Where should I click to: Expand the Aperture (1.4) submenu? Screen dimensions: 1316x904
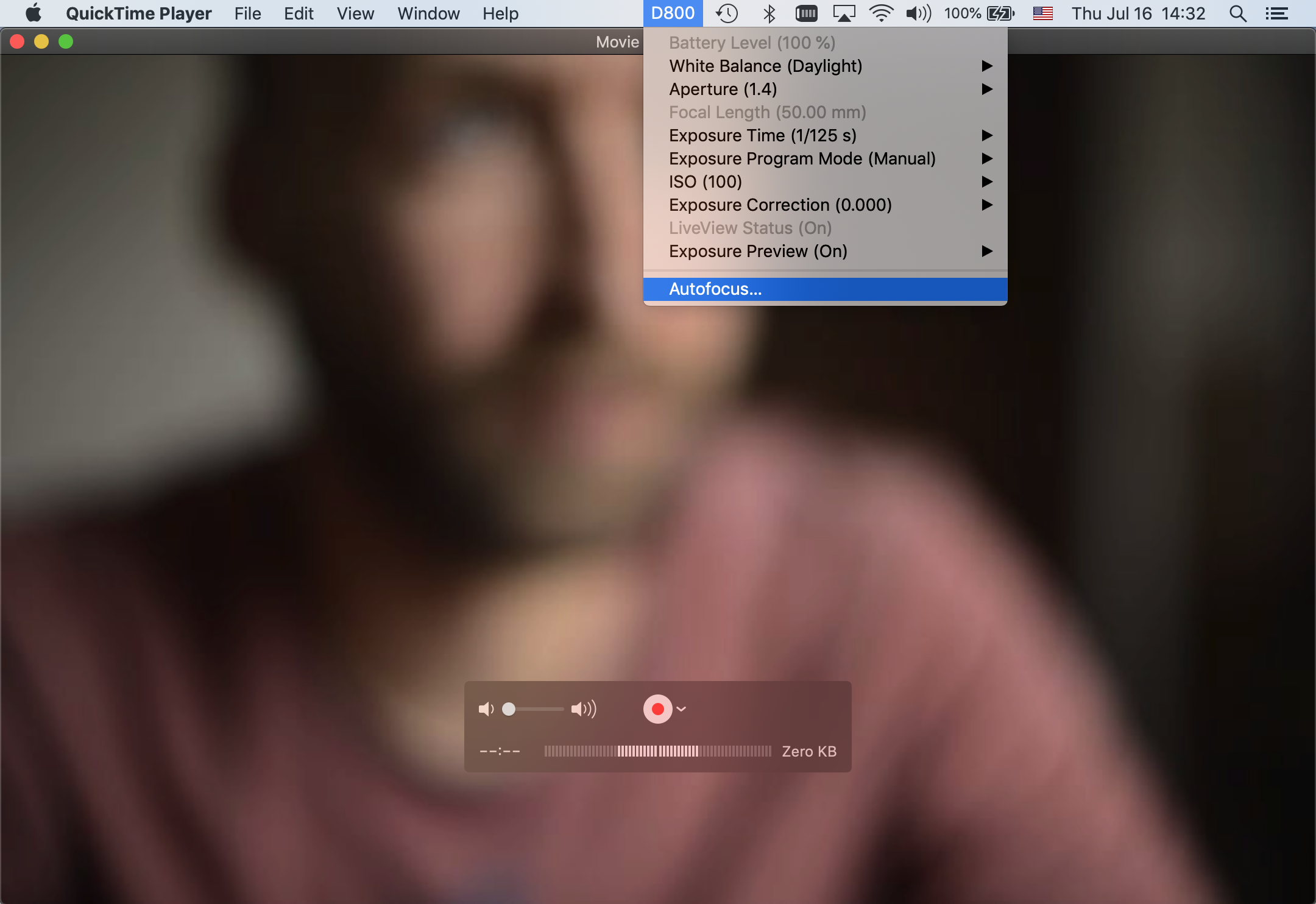coord(723,89)
